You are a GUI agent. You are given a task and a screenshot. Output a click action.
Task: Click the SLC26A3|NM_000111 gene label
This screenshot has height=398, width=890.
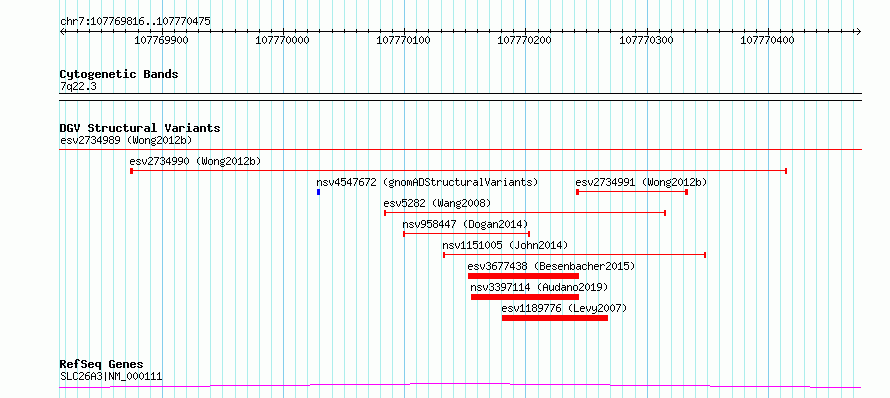[x=111, y=376]
